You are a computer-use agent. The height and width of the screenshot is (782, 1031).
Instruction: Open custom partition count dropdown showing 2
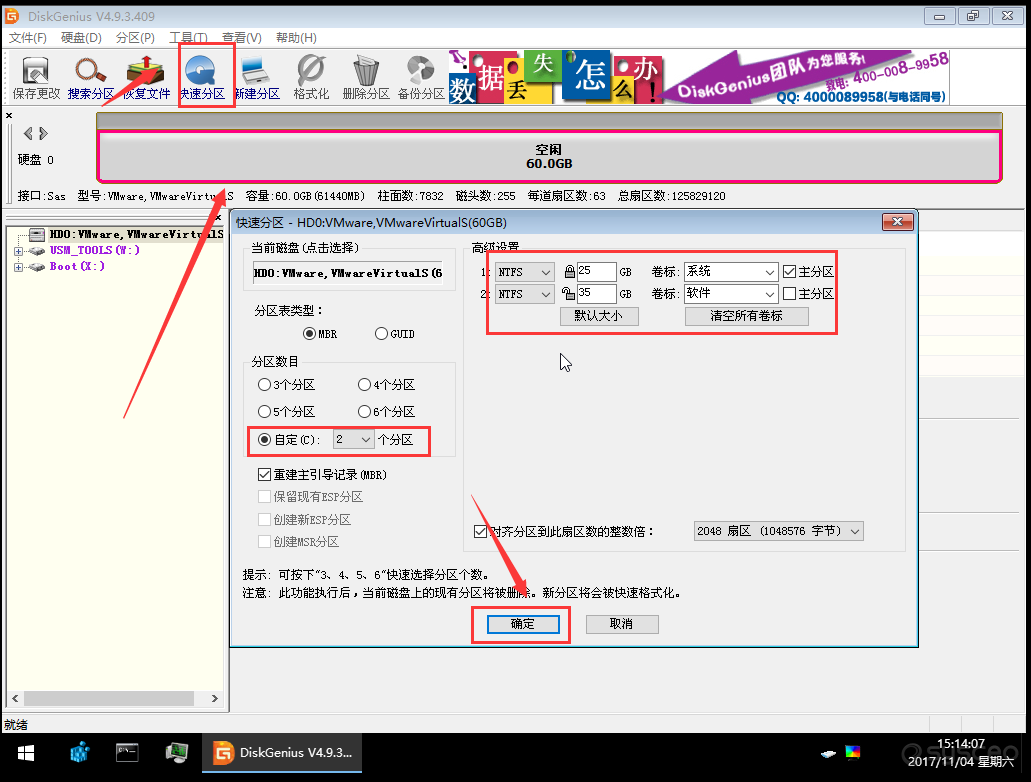(354, 439)
